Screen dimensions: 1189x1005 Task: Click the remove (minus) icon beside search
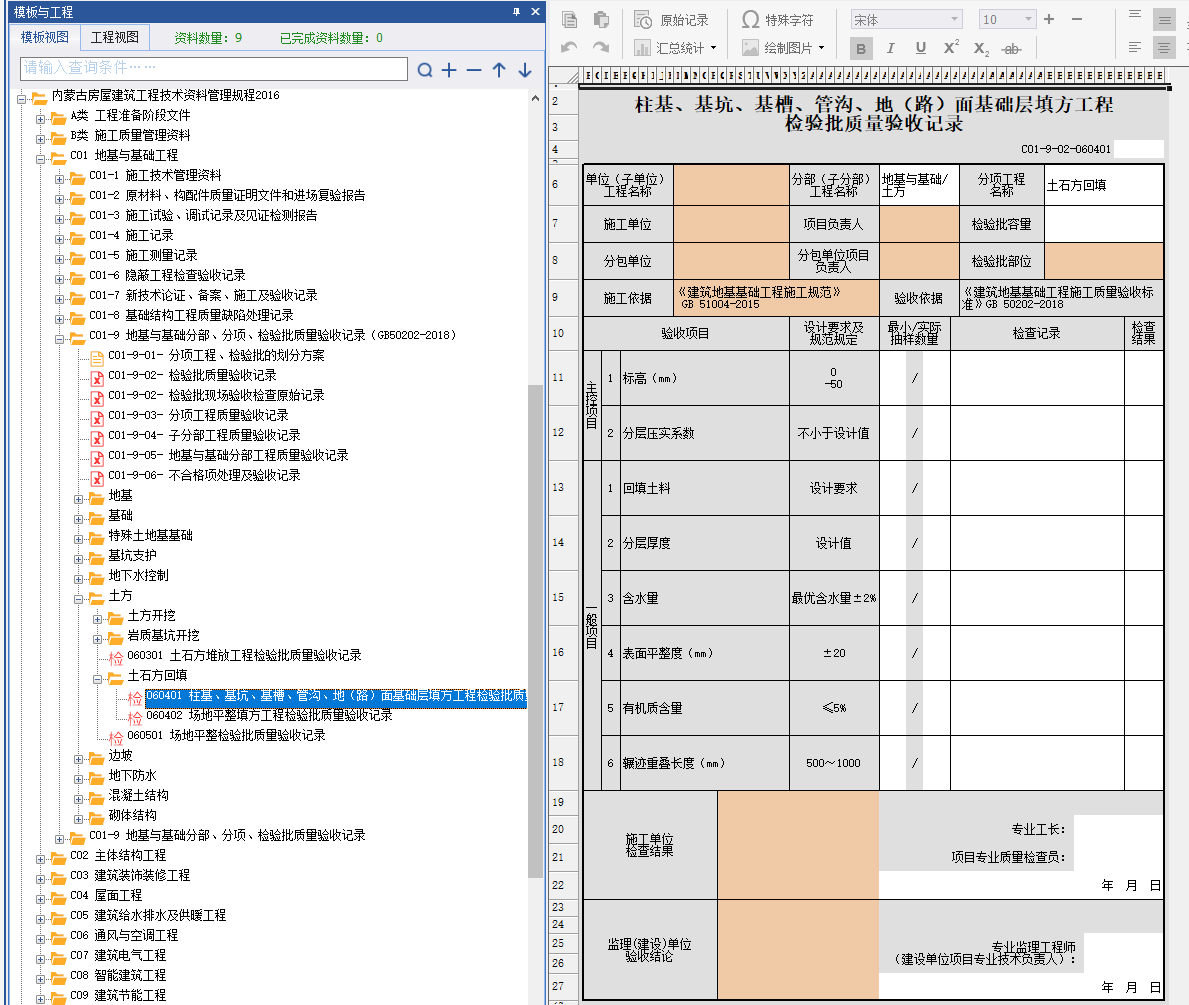(x=474, y=71)
